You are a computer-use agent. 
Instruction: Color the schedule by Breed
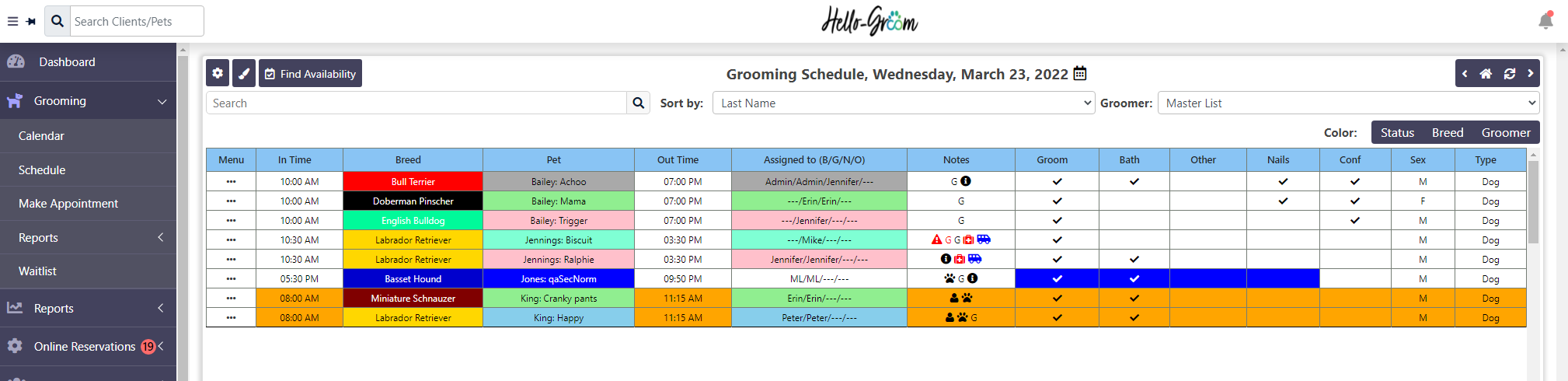(x=1448, y=133)
